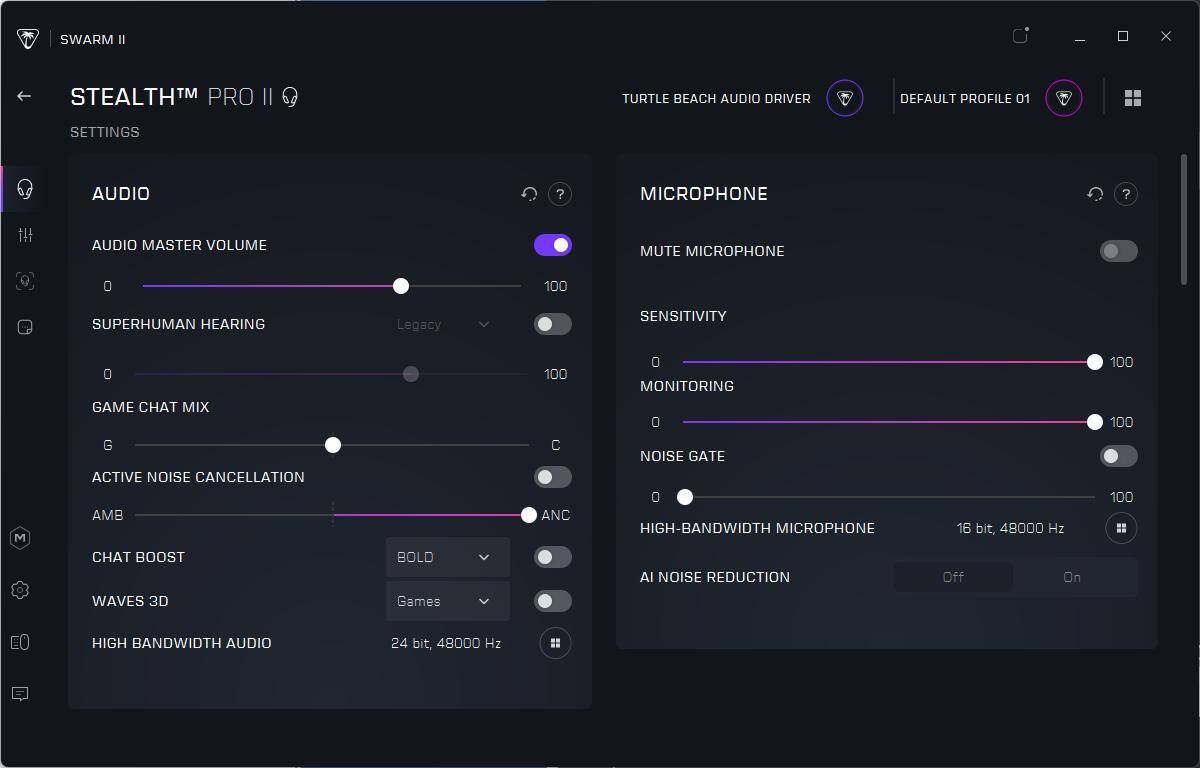This screenshot has width=1200, height=768.
Task: Click the Turtle Beach logo in title bar
Action: point(28,39)
